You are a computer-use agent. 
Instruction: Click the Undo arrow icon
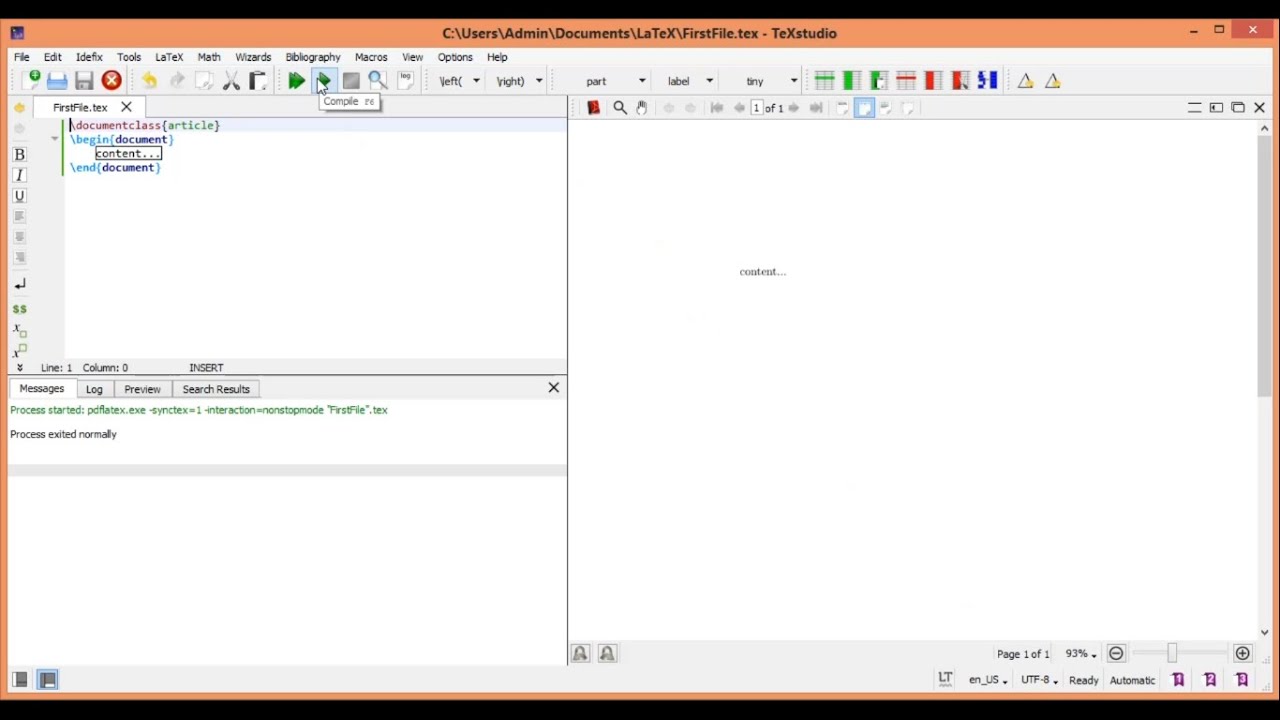(149, 81)
